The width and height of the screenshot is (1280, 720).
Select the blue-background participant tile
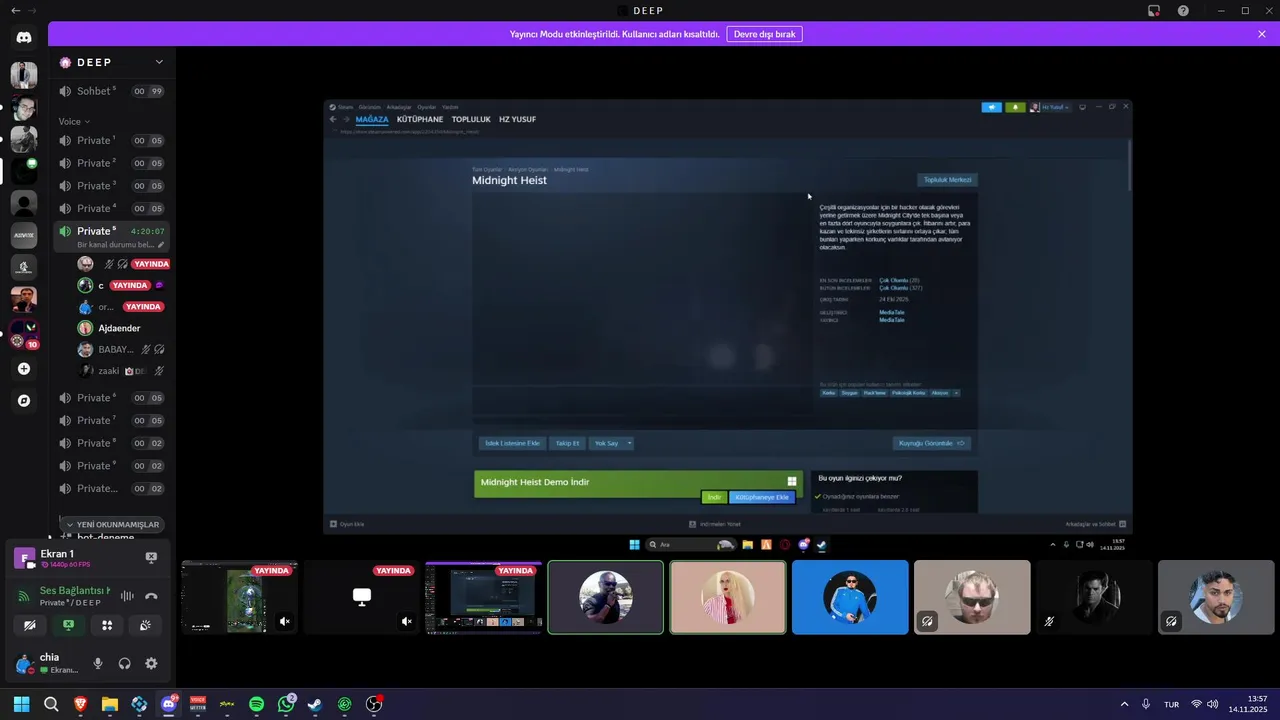pos(850,597)
